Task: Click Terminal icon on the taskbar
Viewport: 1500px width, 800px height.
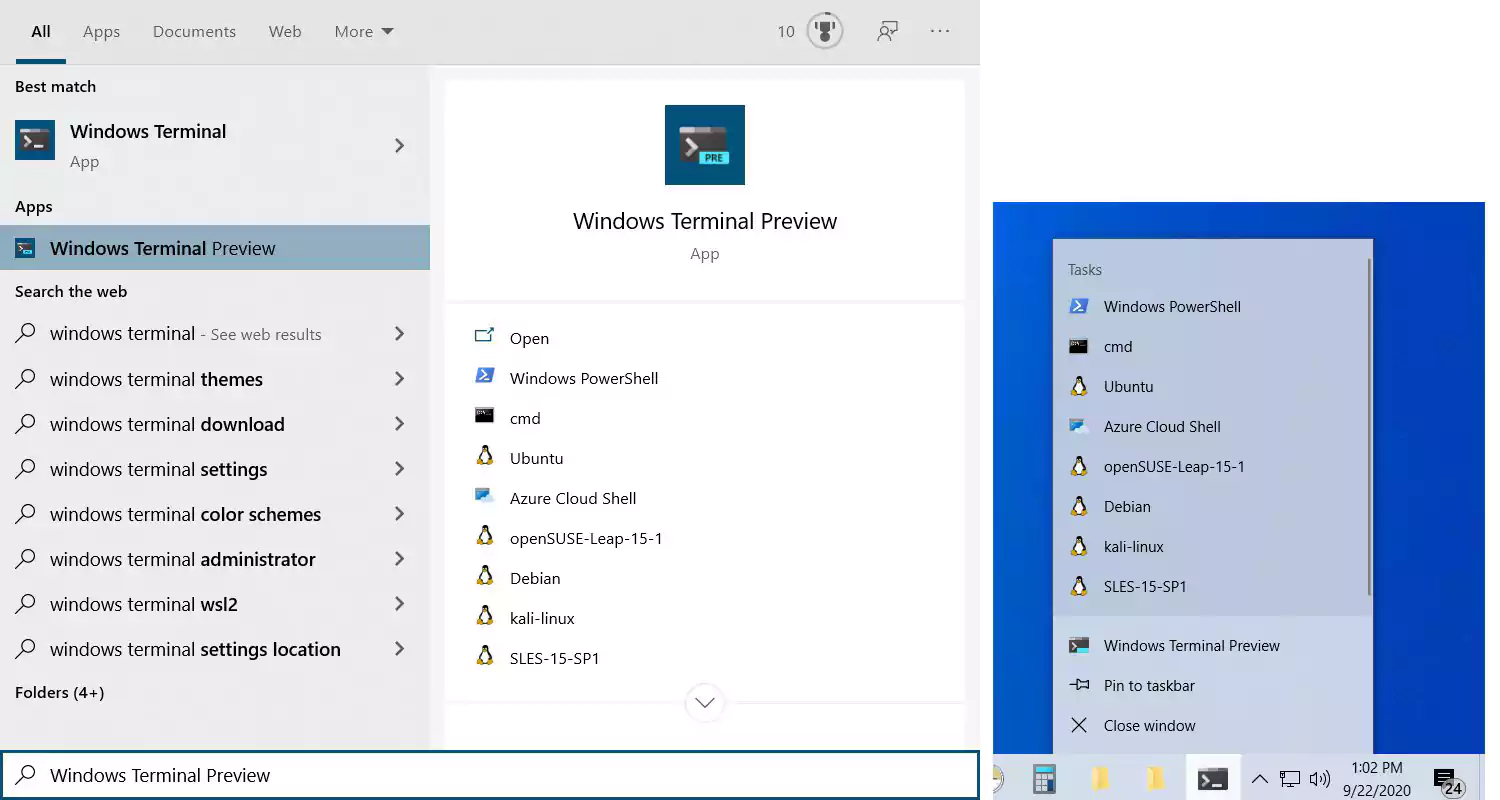Action: (1213, 778)
